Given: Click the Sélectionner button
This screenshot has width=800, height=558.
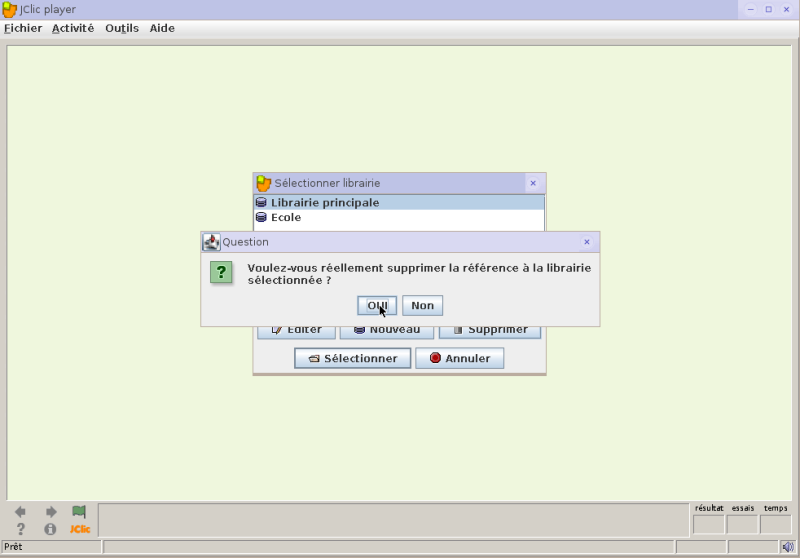Looking at the screenshot, I should point(353,358).
